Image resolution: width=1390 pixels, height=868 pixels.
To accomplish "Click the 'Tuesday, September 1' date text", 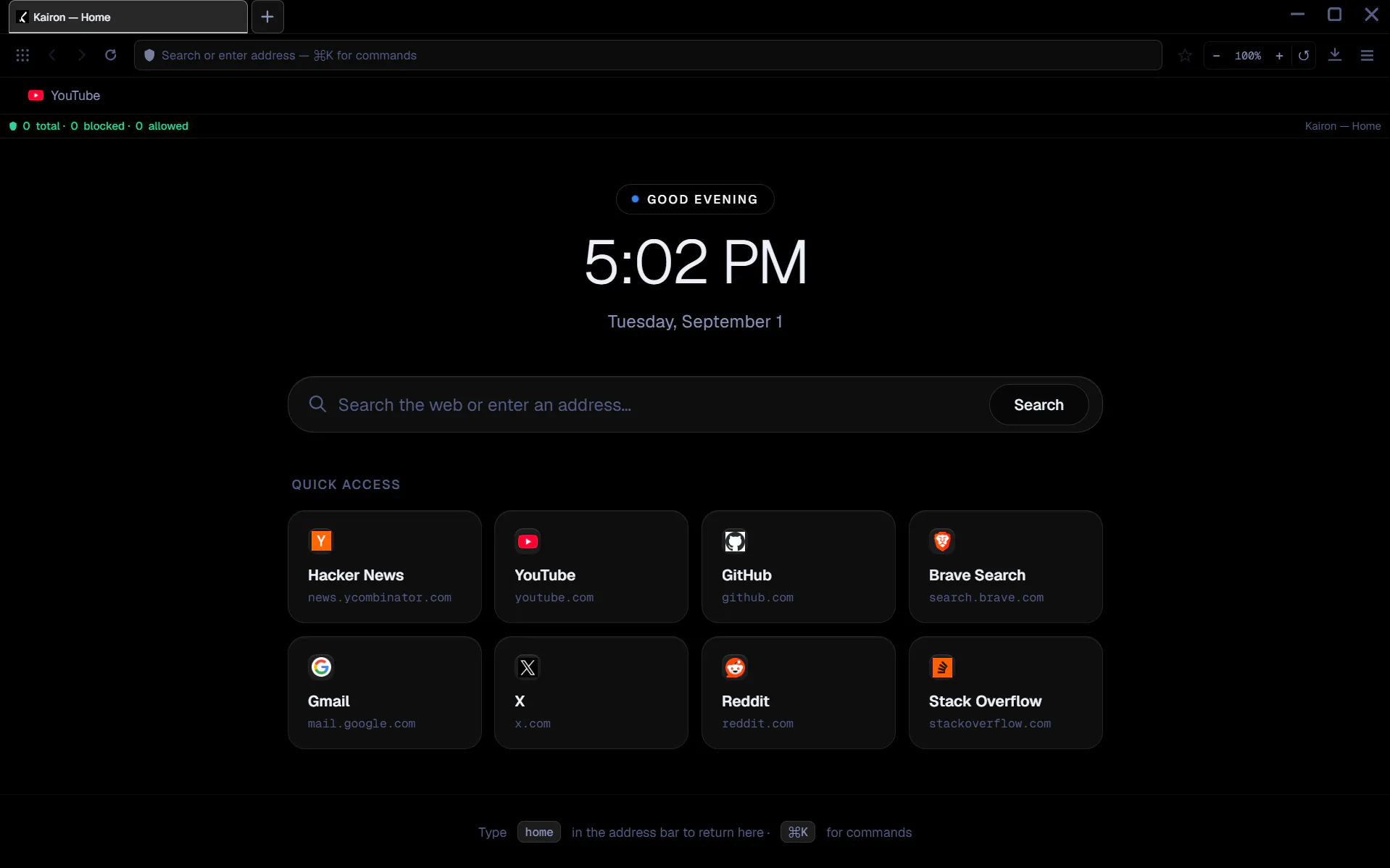I will 695,322.
